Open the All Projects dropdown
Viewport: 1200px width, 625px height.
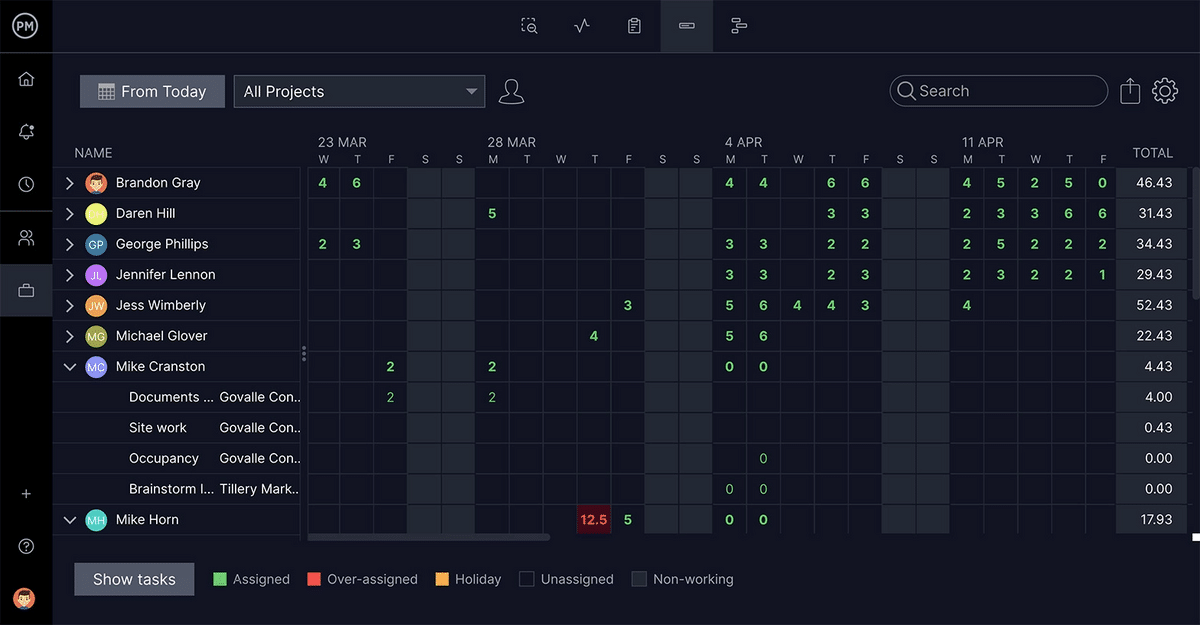(359, 91)
